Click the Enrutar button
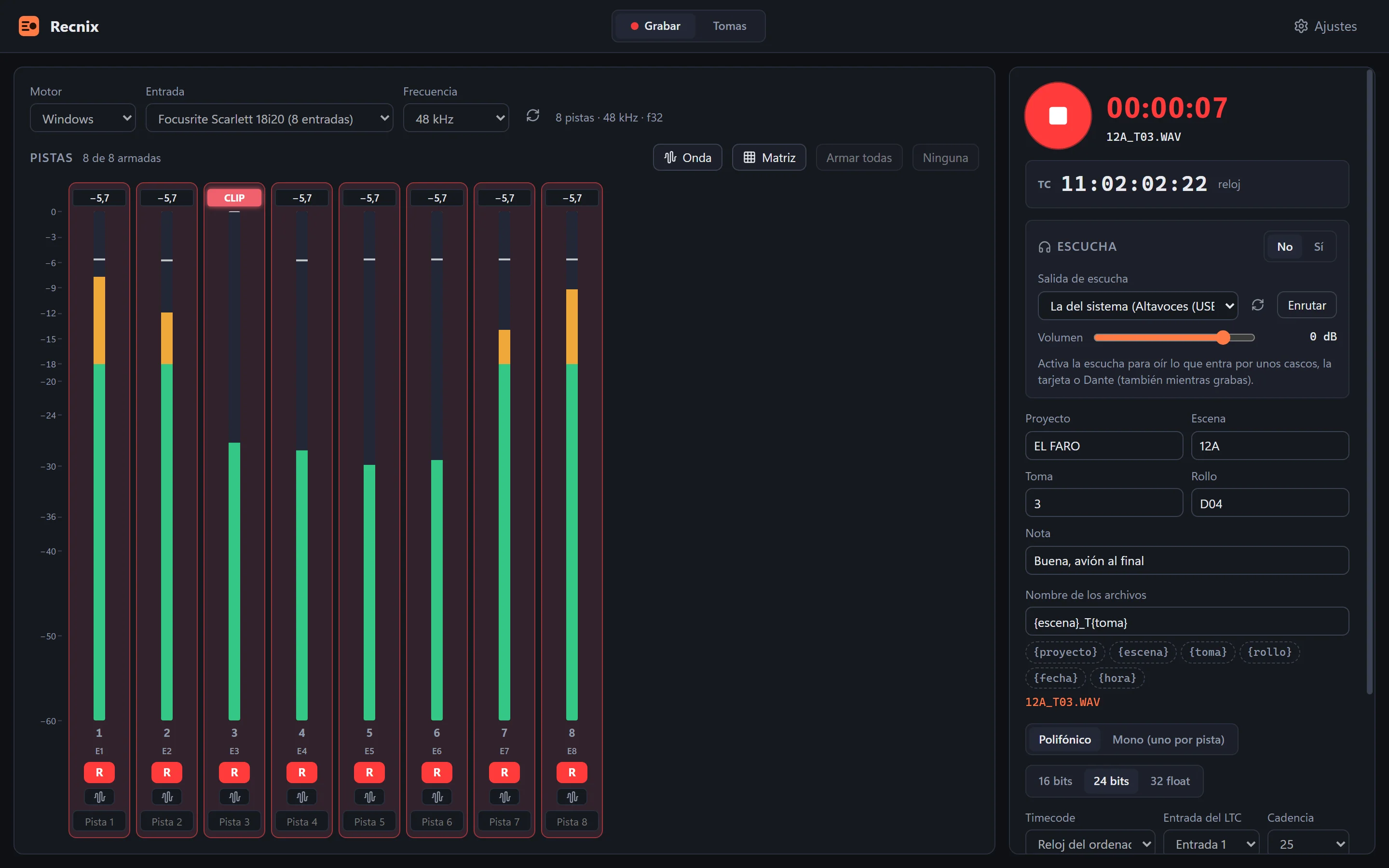The image size is (1389, 868). tap(1307, 305)
